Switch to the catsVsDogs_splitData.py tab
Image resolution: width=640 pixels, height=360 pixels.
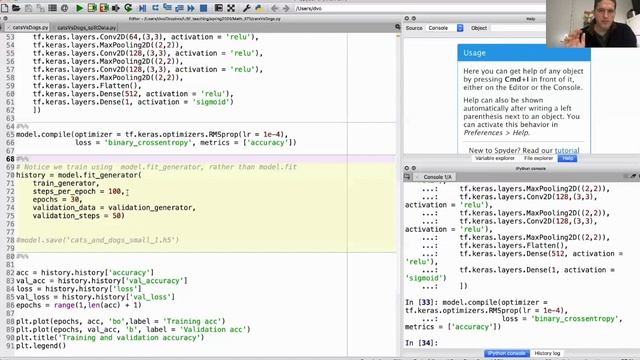(87, 27)
